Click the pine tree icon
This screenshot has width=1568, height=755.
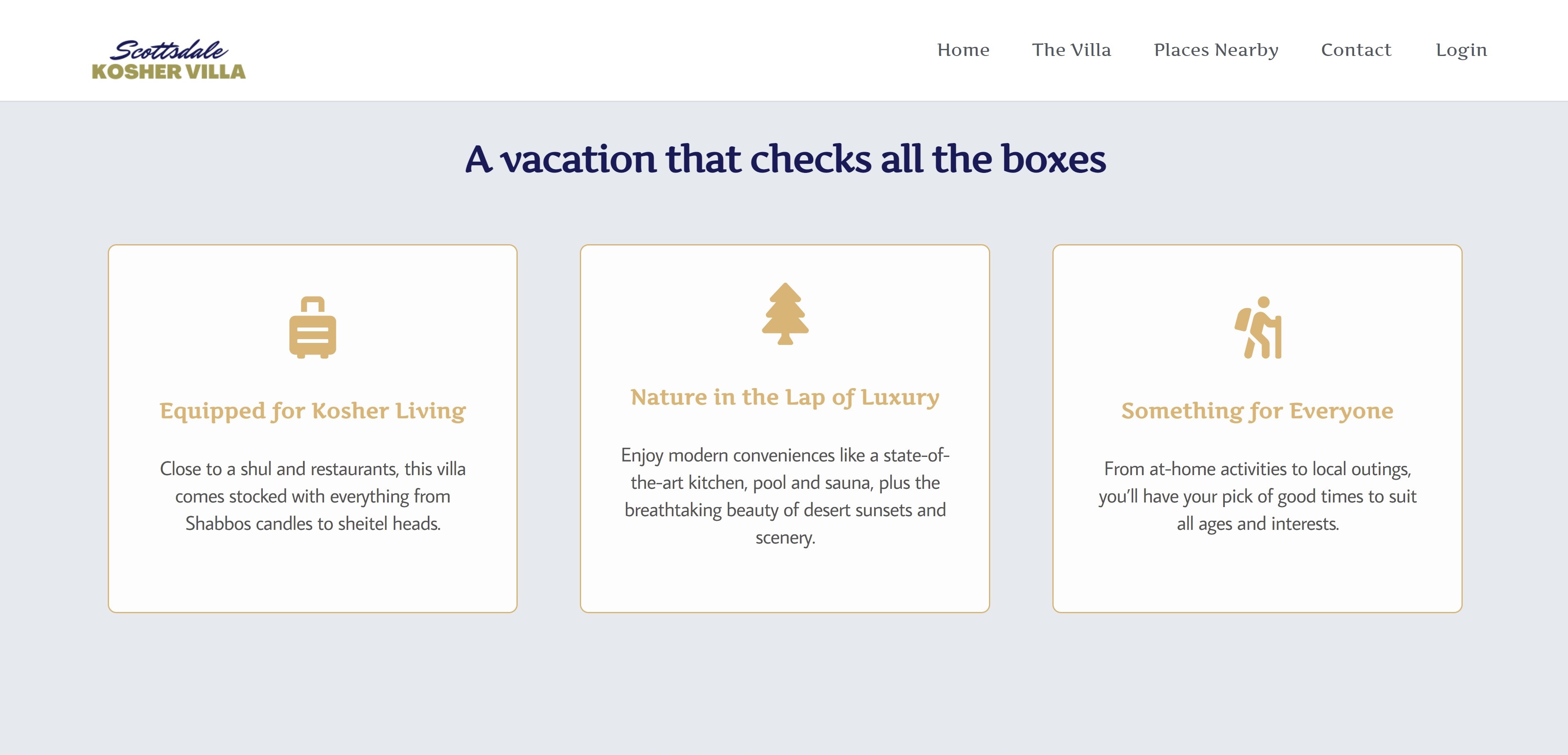pyautogui.click(x=785, y=313)
